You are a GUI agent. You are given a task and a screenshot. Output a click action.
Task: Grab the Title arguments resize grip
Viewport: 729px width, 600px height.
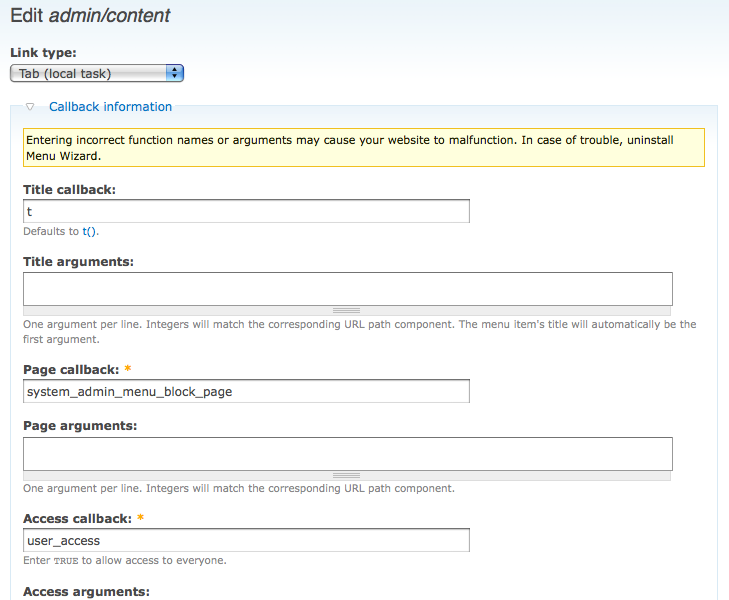pos(347,311)
